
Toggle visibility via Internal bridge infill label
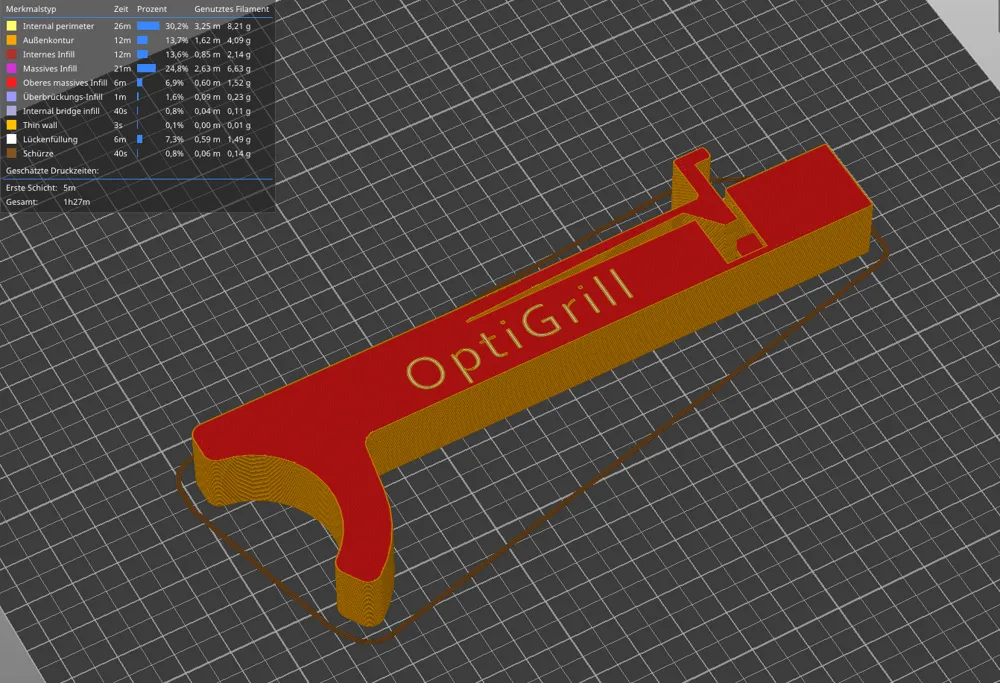coord(61,111)
